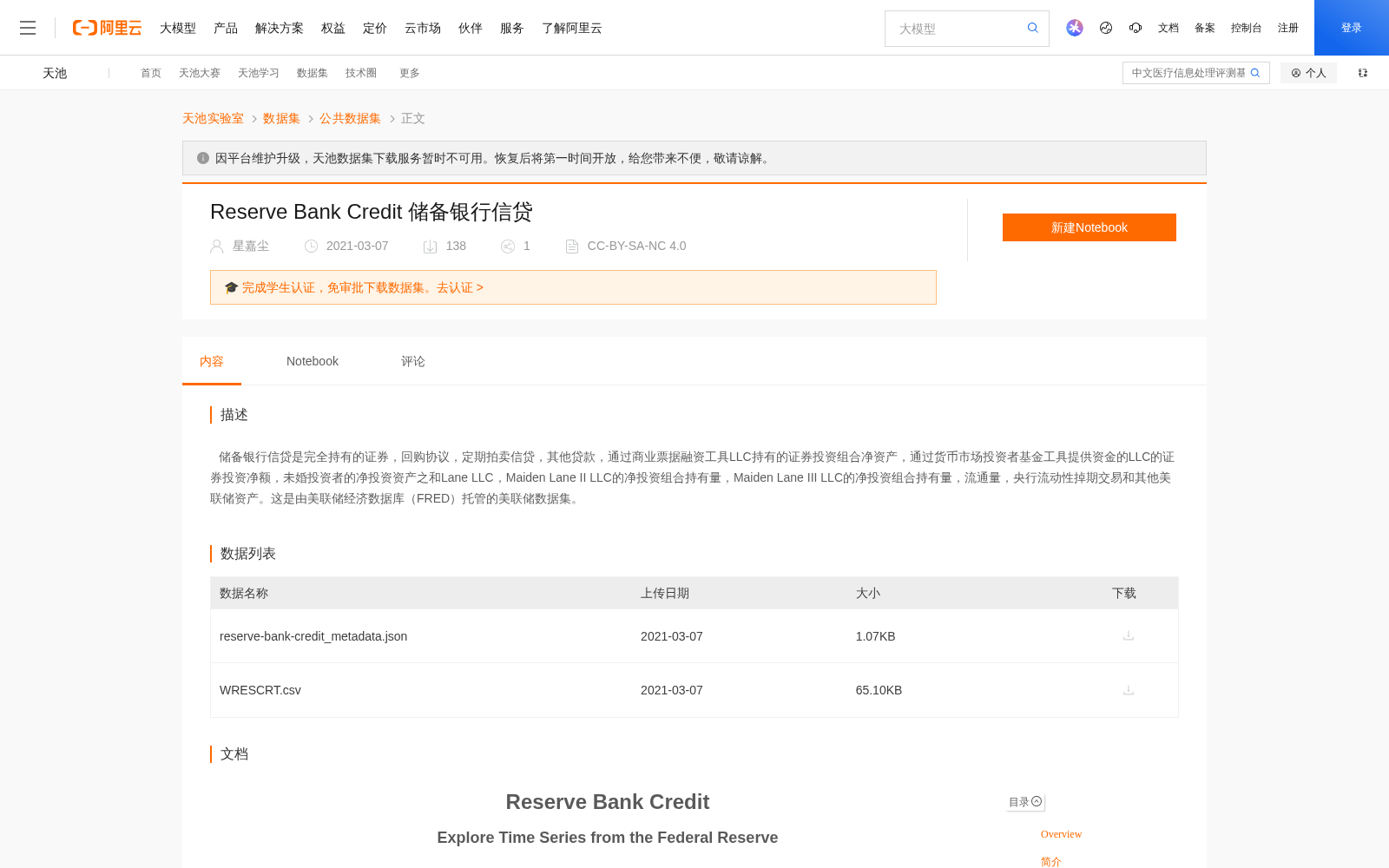Open the AI assistant round icon
Screen dimensions: 1389x868
coord(1075,28)
